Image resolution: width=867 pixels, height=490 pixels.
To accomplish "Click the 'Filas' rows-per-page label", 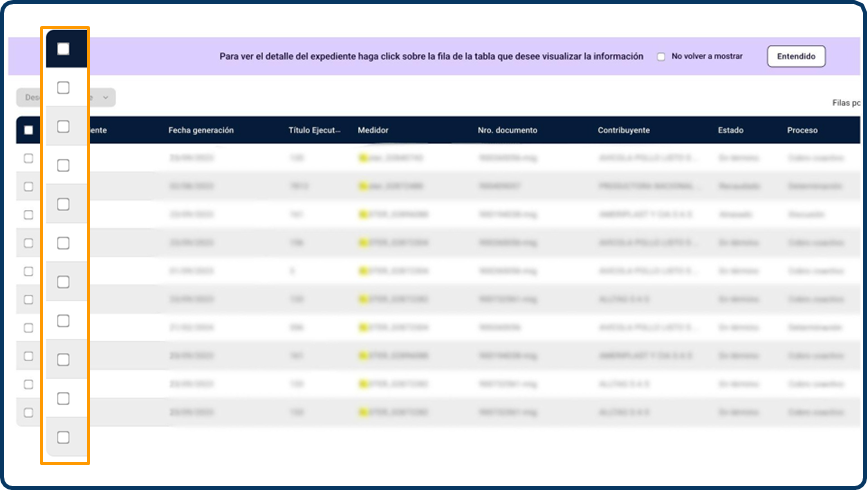I will click(846, 103).
